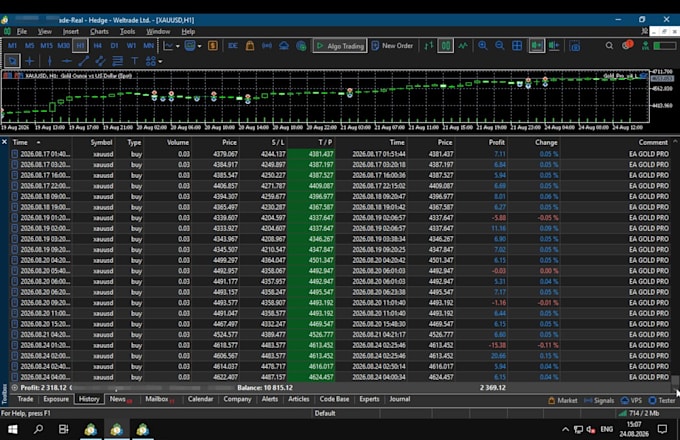This screenshot has width=680, height=440.
Task: Click the Profit column header
Action: tap(496, 142)
